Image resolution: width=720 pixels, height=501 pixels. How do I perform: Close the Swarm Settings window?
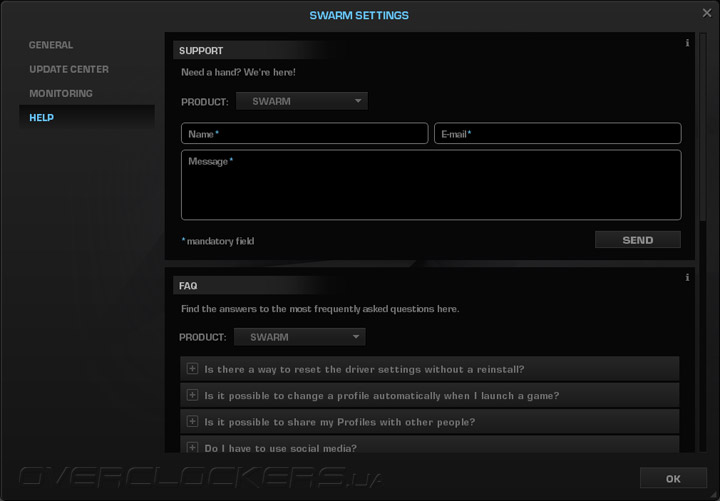[707, 13]
